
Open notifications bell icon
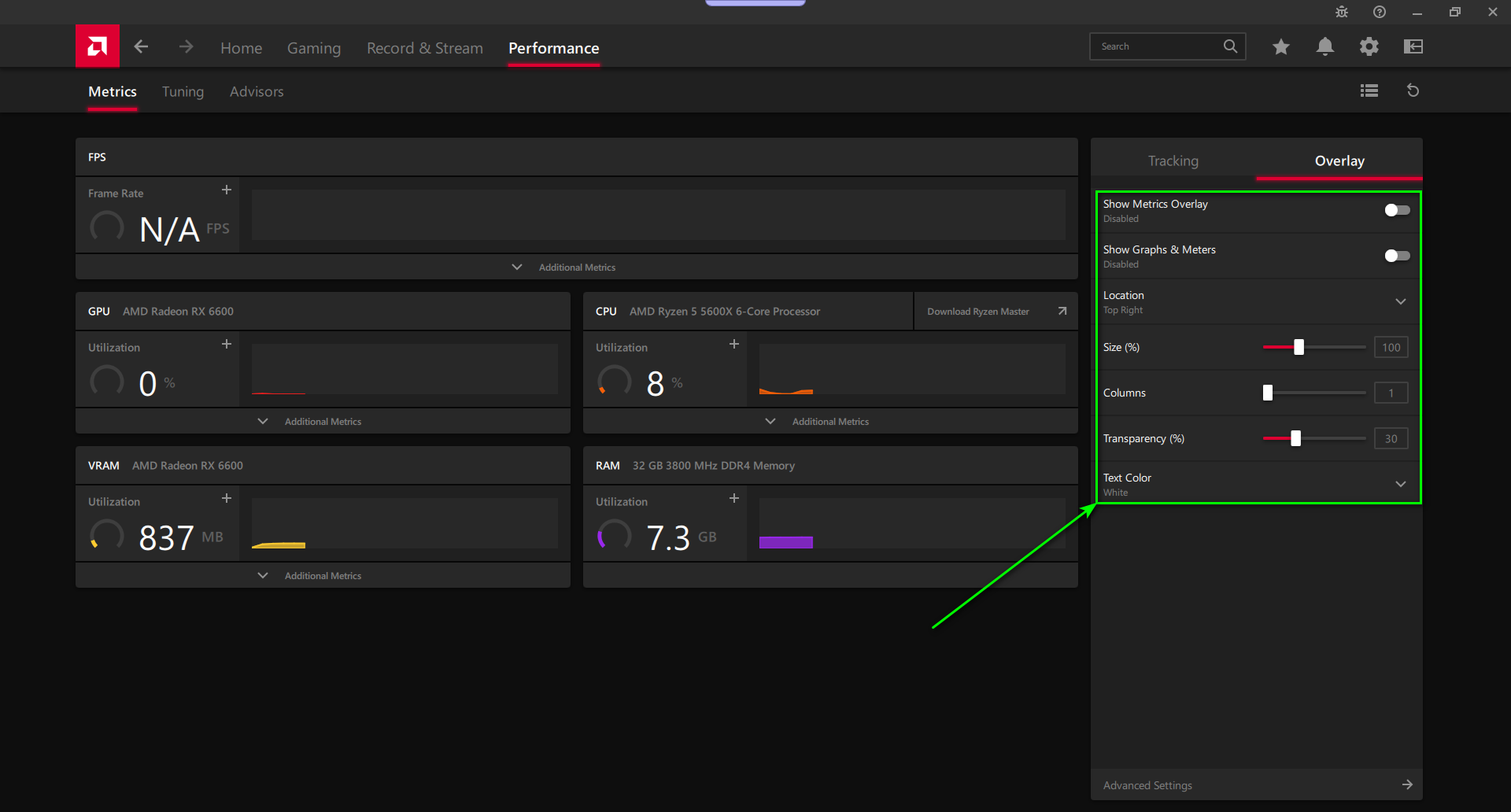click(1325, 46)
